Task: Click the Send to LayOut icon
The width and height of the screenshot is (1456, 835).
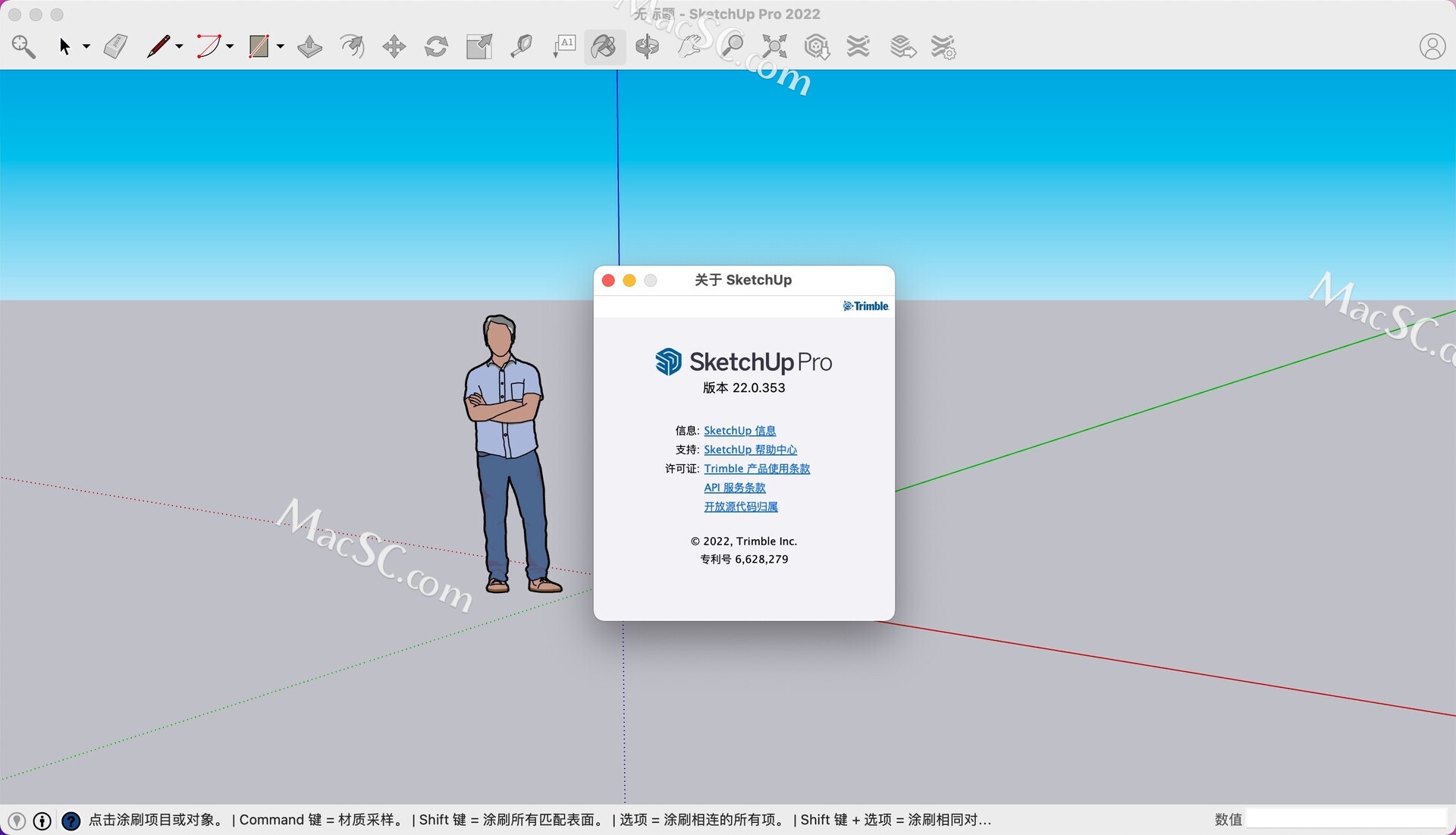Action: point(902,46)
